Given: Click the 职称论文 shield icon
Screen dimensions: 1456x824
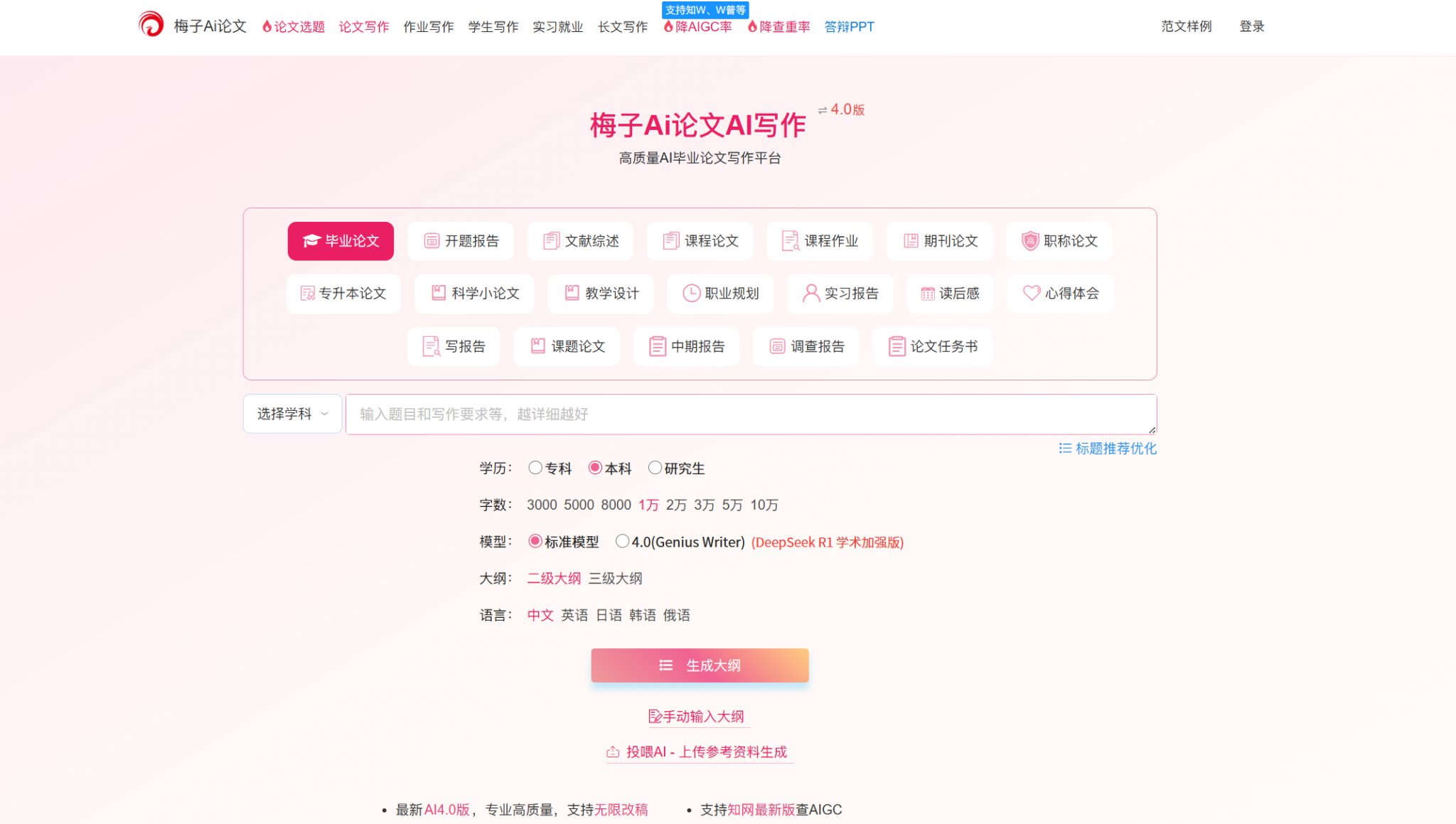Looking at the screenshot, I should tap(1030, 241).
